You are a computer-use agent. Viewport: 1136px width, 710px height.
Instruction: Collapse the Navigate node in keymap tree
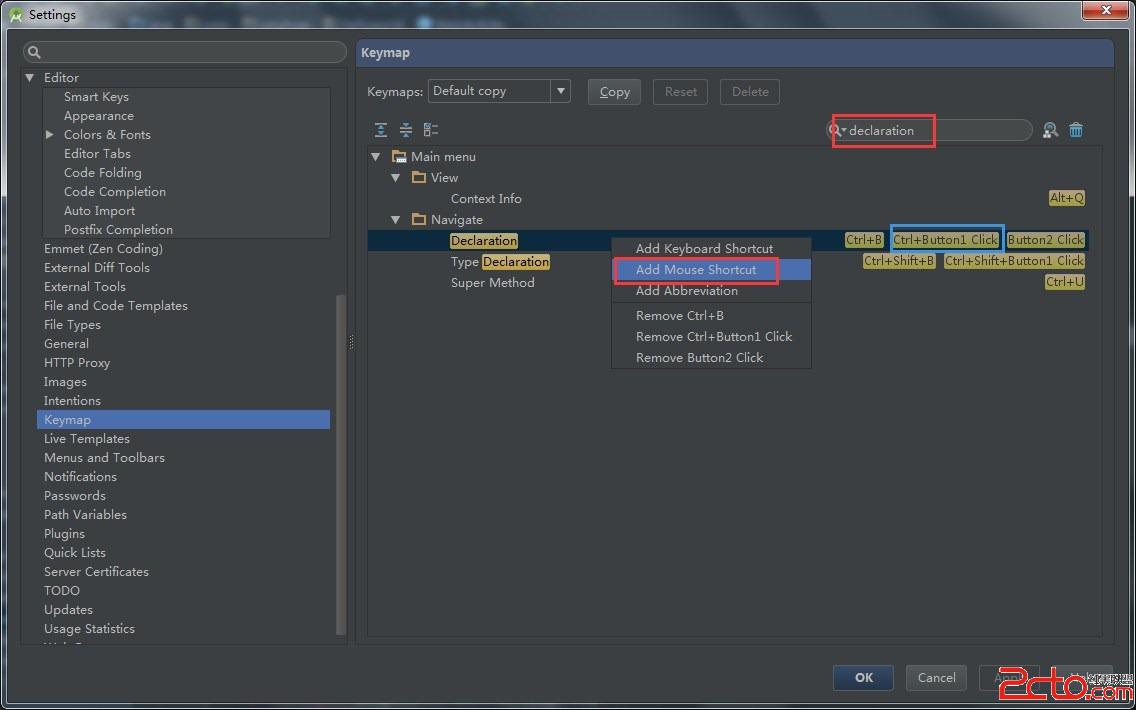pos(395,220)
